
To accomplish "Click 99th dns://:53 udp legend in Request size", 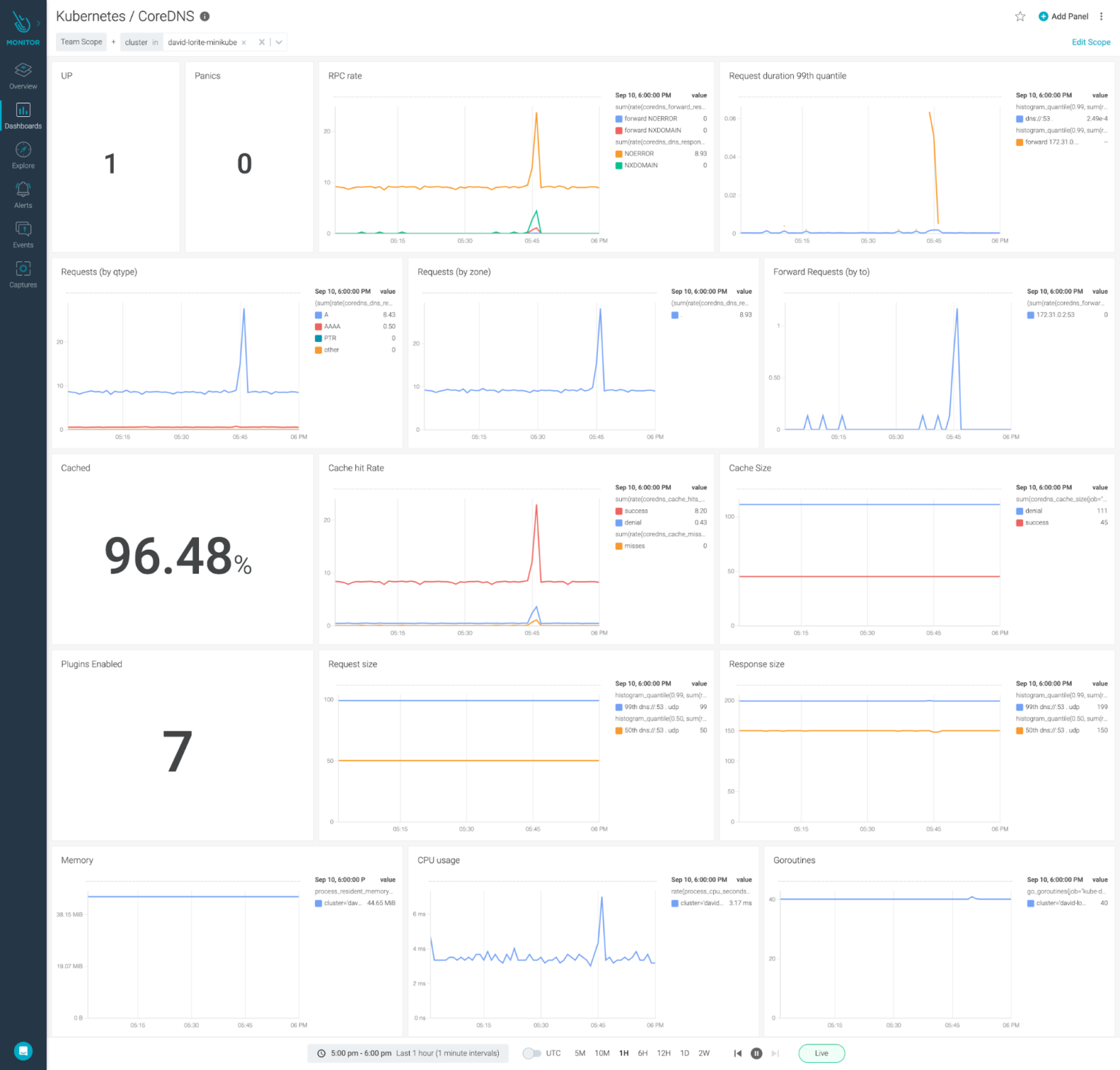I will click(652, 707).
